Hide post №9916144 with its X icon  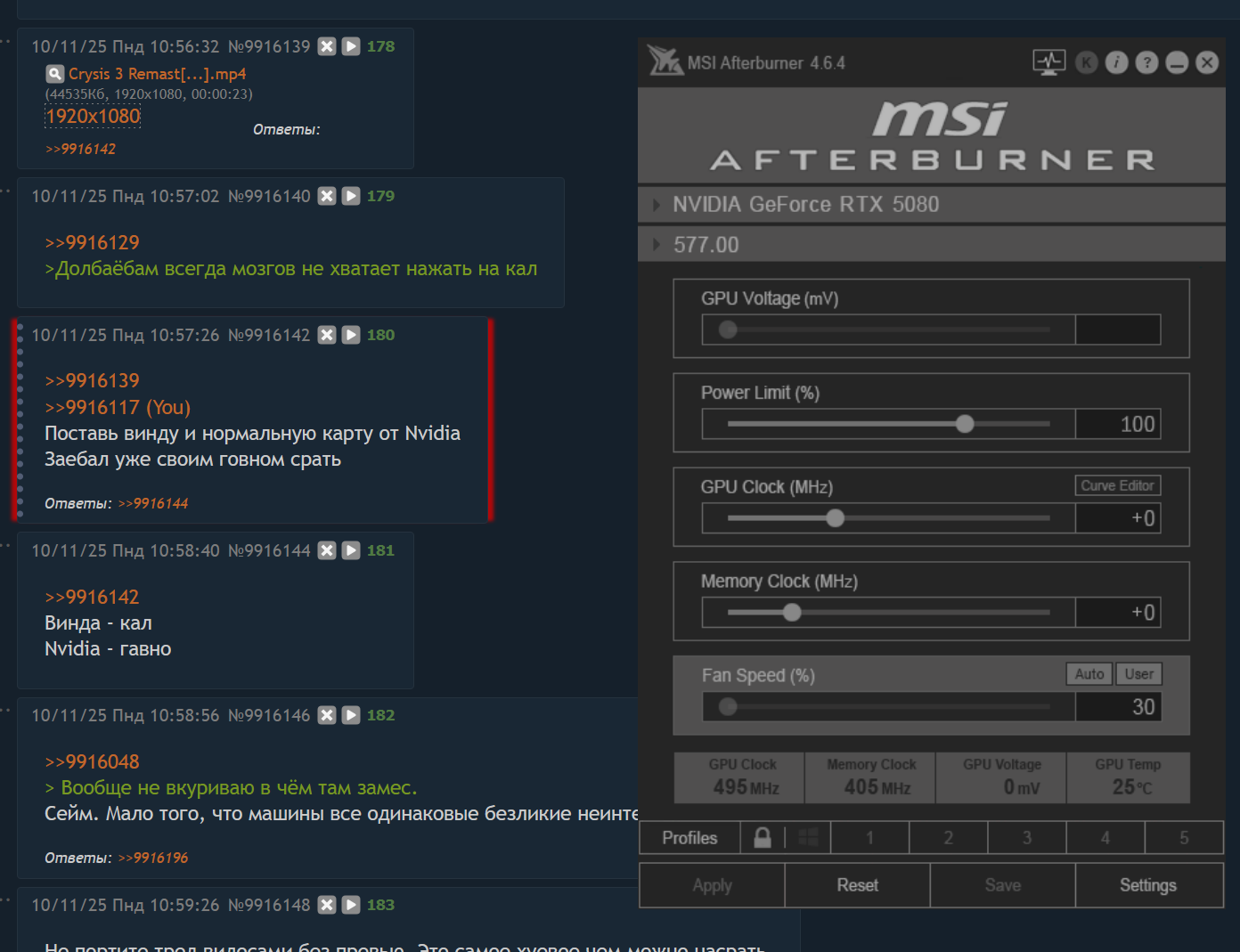[x=327, y=550]
